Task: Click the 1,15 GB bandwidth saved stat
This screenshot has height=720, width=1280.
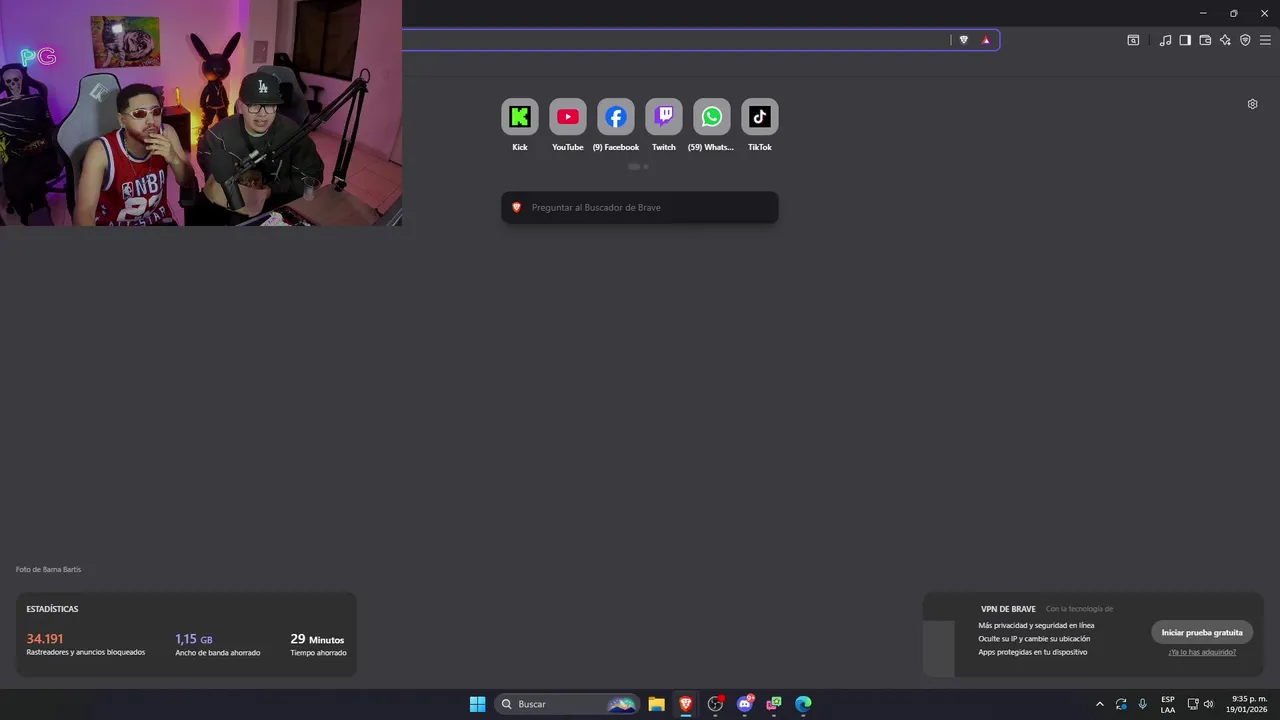Action: 194,639
